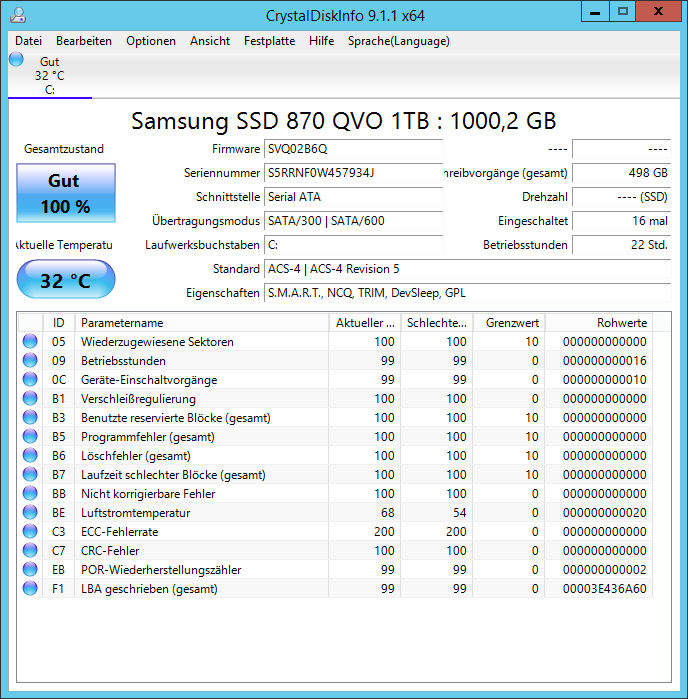Click status orb for Nicht korrigierbare Fehler row
688x699 pixels.
point(30,493)
